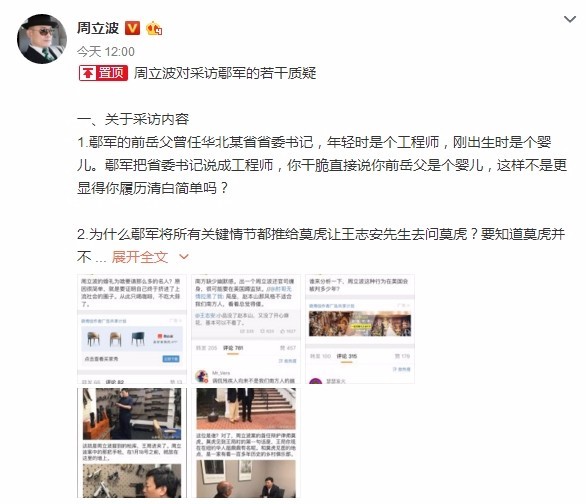The width and height of the screenshot is (586, 504).
Task: Click the man's face in fourth thumbnail bottom
Action: [x=163, y=483]
